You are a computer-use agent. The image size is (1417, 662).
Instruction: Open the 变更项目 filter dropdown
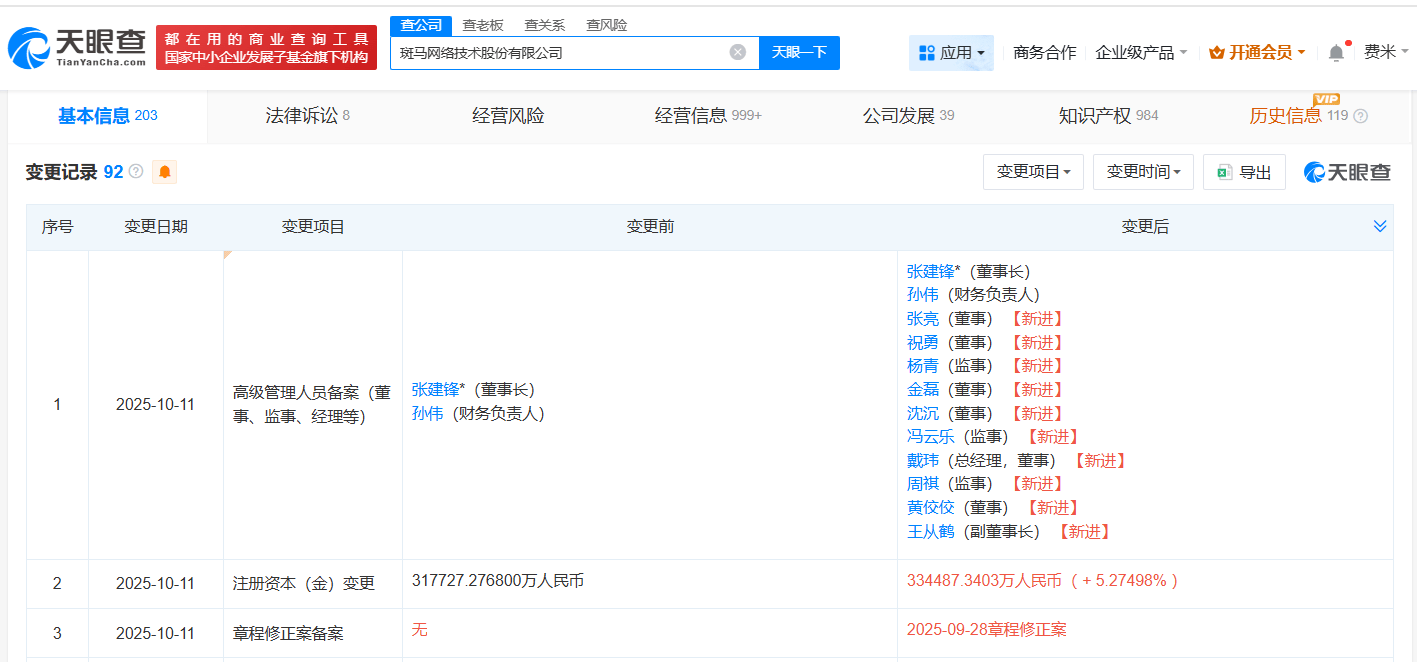1033,172
